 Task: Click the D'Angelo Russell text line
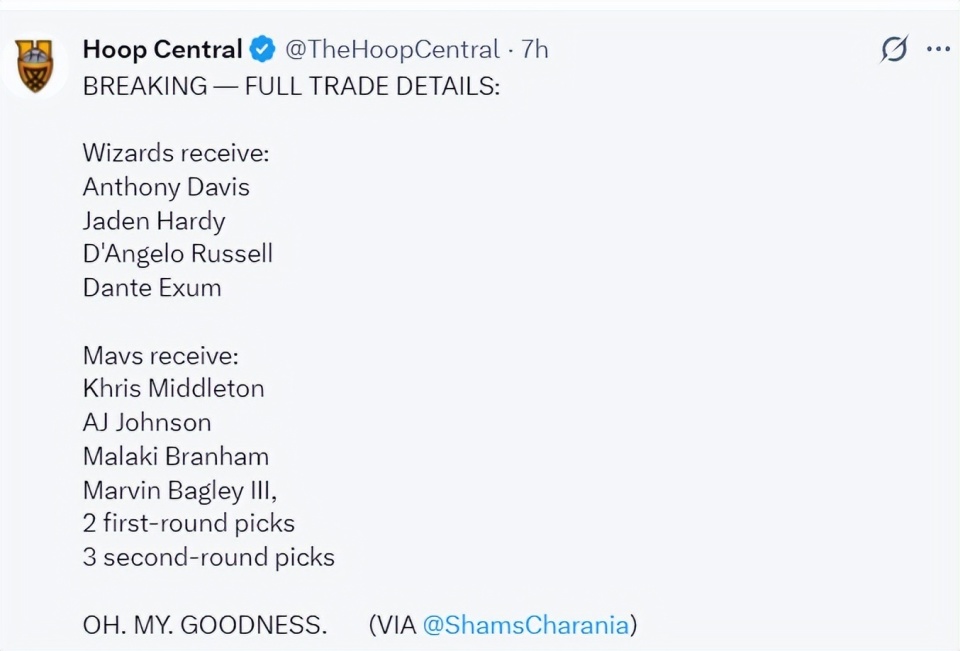[x=178, y=254]
